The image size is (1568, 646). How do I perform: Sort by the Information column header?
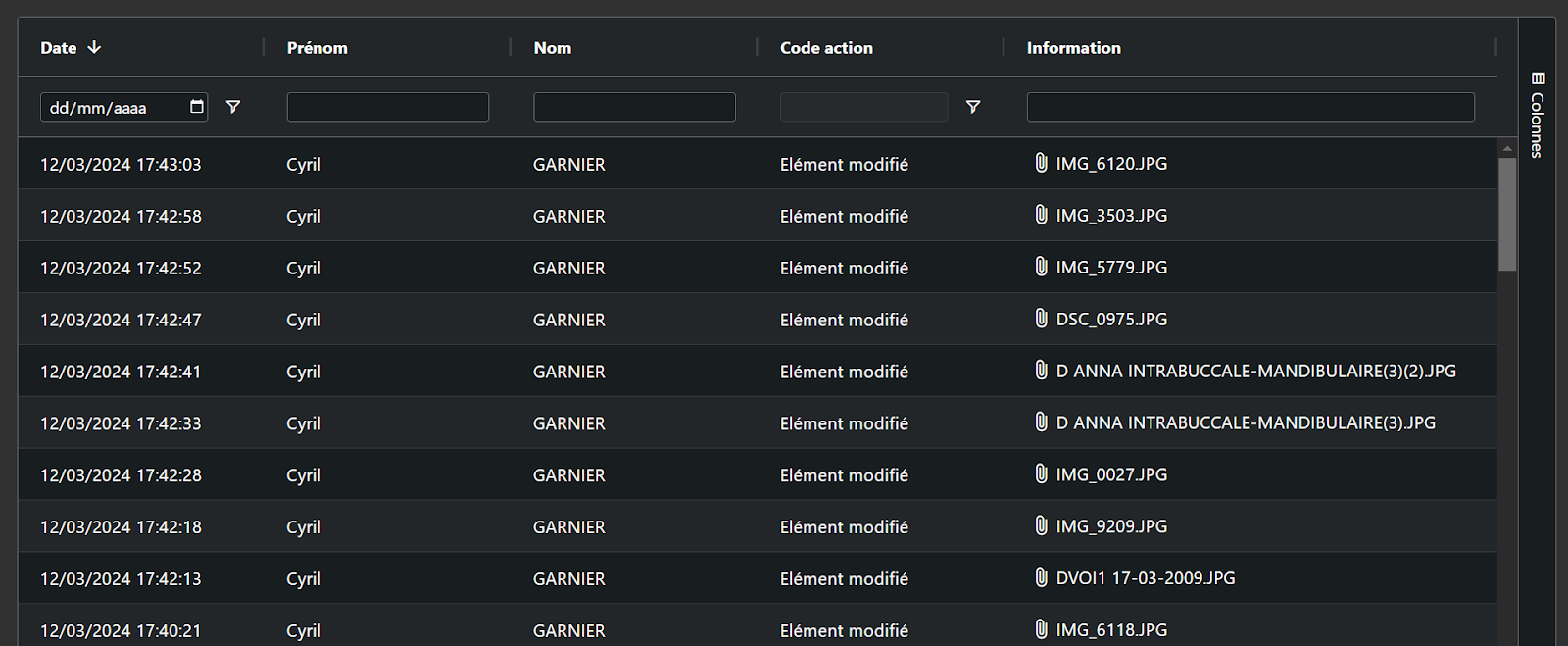tap(1073, 48)
